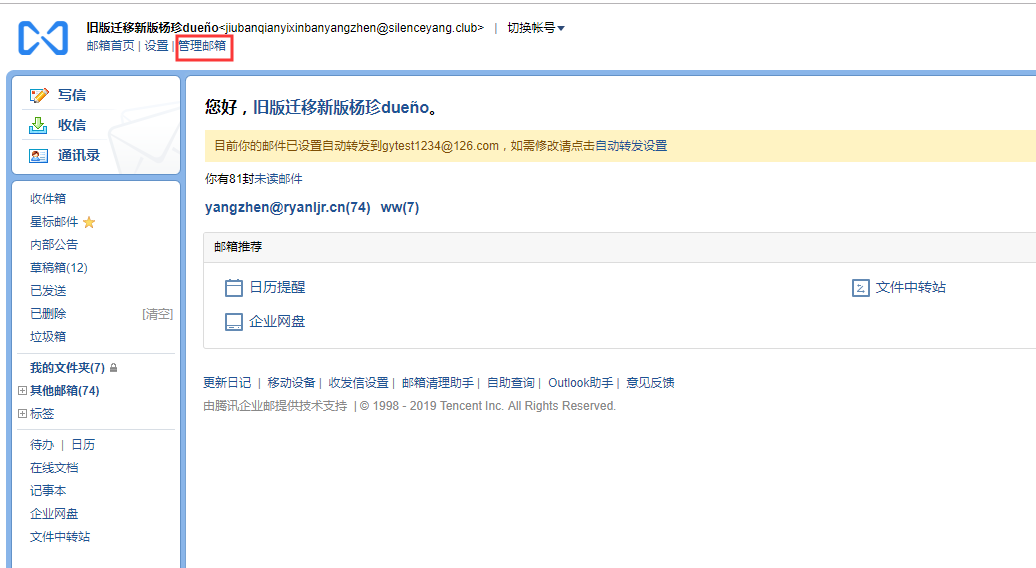This screenshot has height=568, width=1036.
Task: Open 管理邮箱 in the top navigation
Action: click(x=202, y=46)
